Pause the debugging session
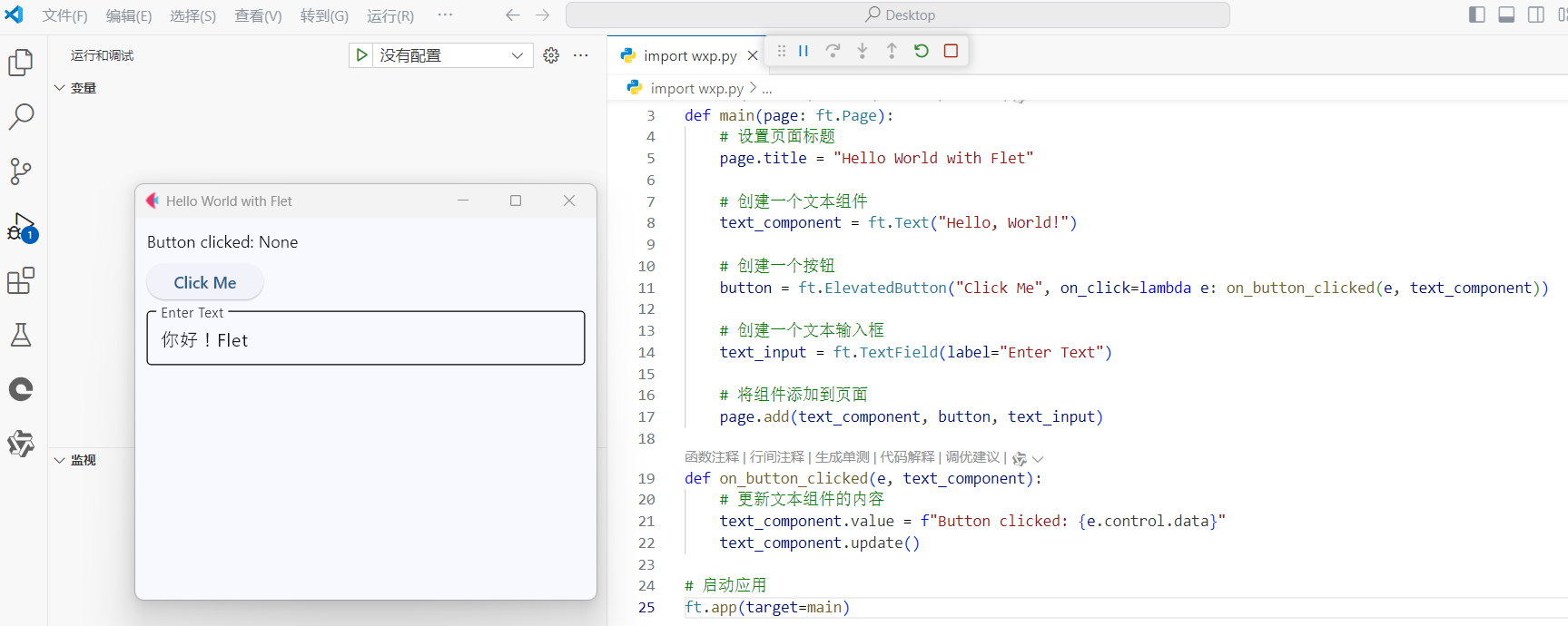1568x626 pixels. tap(804, 51)
